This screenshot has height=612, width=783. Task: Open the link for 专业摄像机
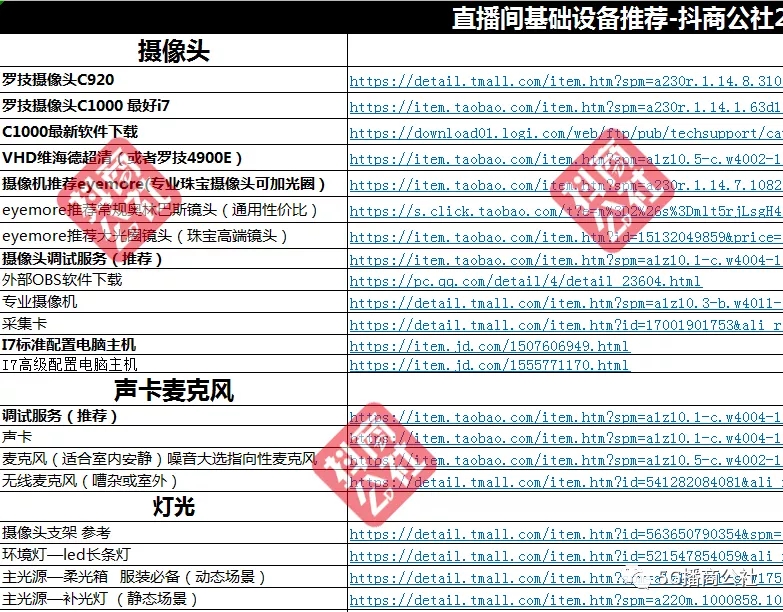click(566, 303)
